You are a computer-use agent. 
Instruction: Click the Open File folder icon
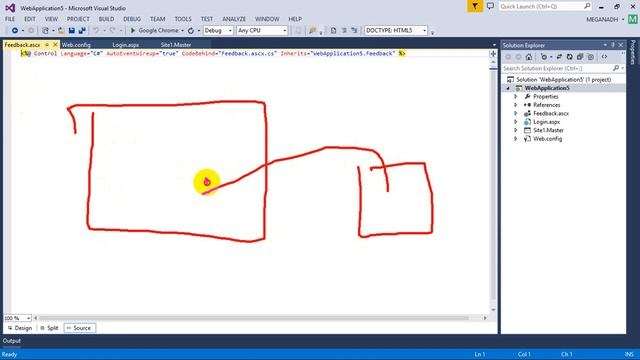[61, 31]
